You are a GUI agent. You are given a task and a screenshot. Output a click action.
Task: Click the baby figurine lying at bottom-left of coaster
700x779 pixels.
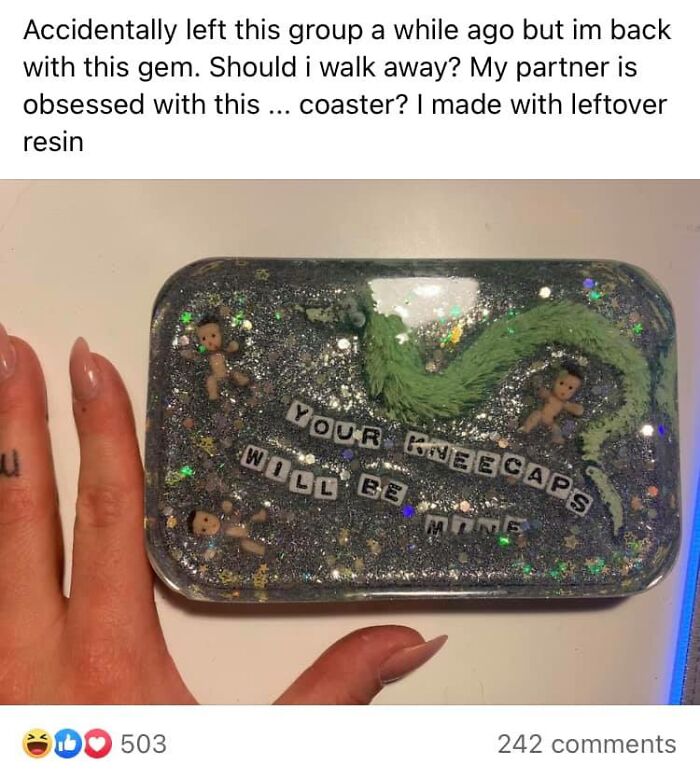point(224,530)
